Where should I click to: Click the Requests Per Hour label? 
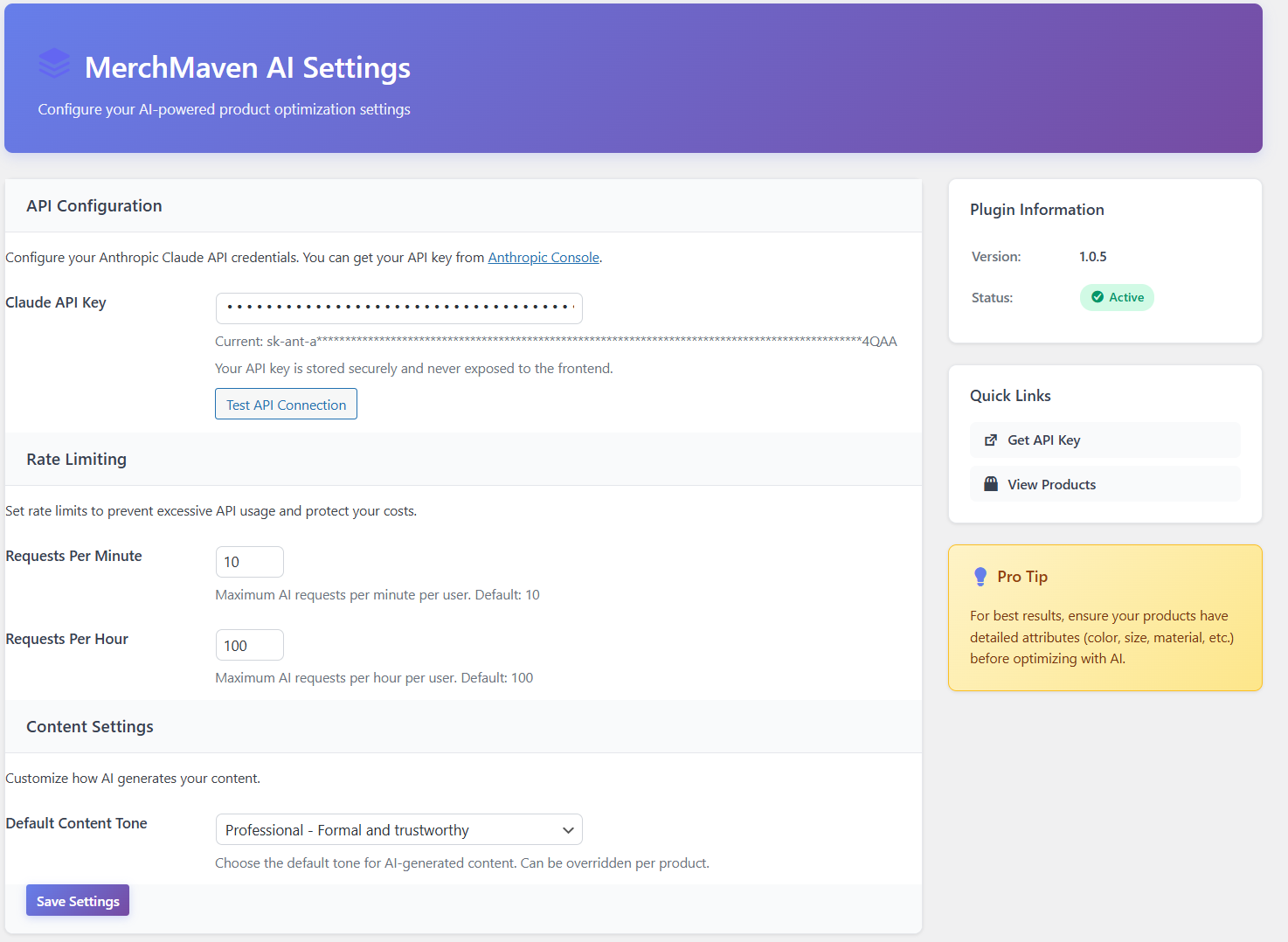66,639
